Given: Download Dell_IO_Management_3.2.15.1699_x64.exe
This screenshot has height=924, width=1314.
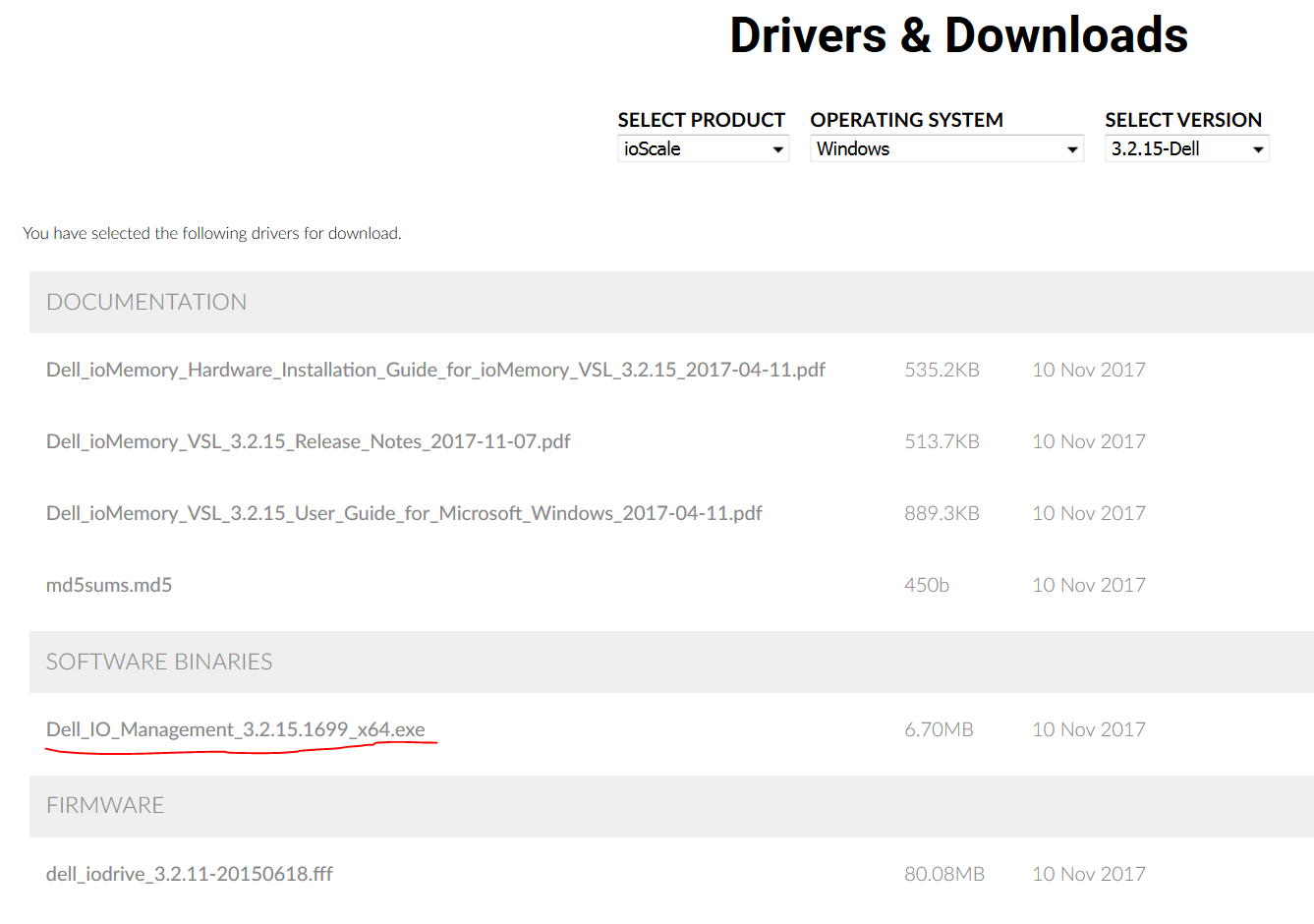Looking at the screenshot, I should [236, 729].
